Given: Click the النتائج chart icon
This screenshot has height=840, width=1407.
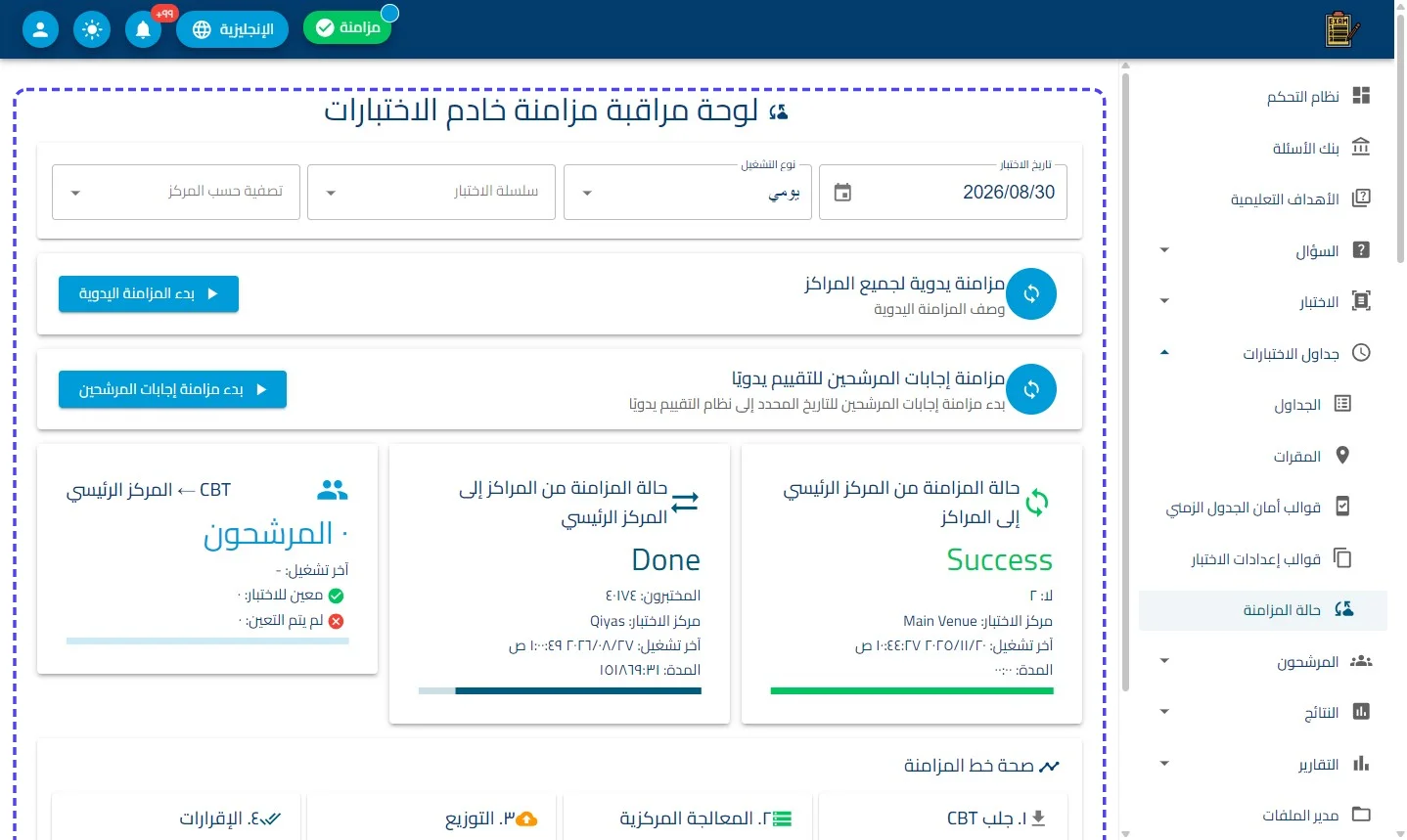Looking at the screenshot, I should click(x=1361, y=712).
